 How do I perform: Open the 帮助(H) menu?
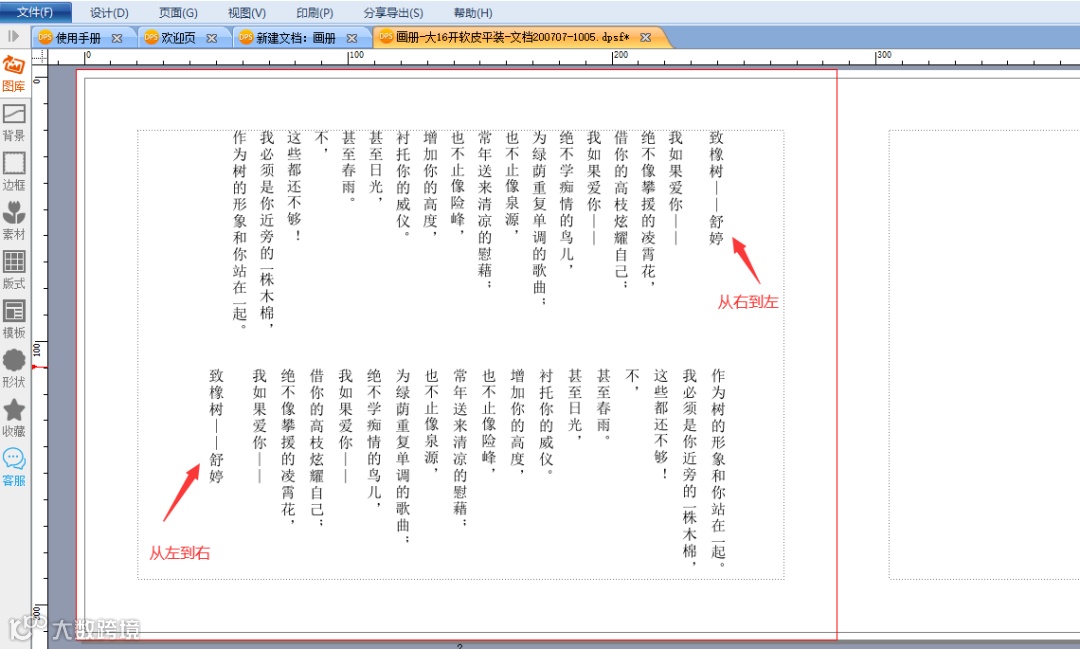pyautogui.click(x=472, y=12)
